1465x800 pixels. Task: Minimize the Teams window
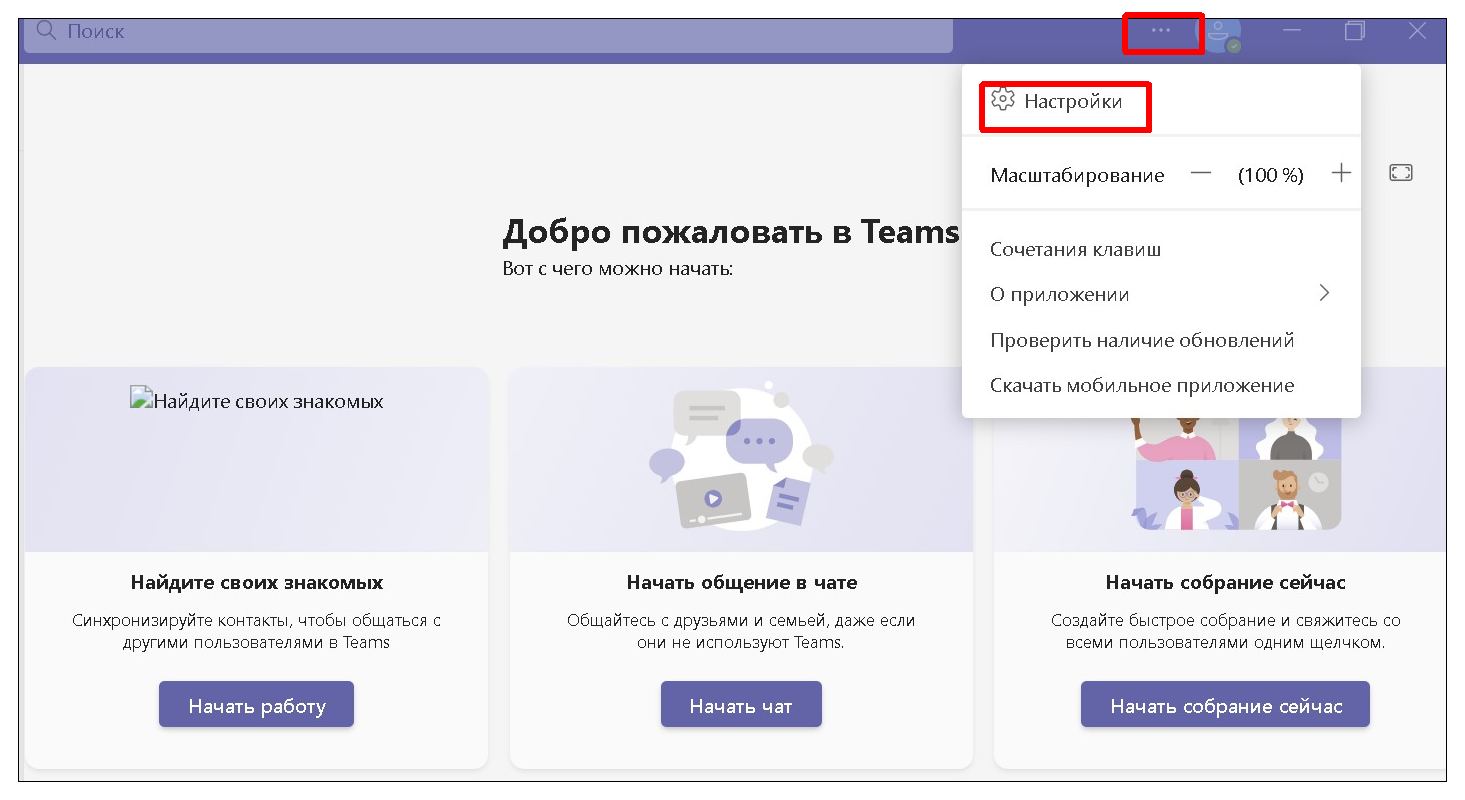(x=1292, y=31)
